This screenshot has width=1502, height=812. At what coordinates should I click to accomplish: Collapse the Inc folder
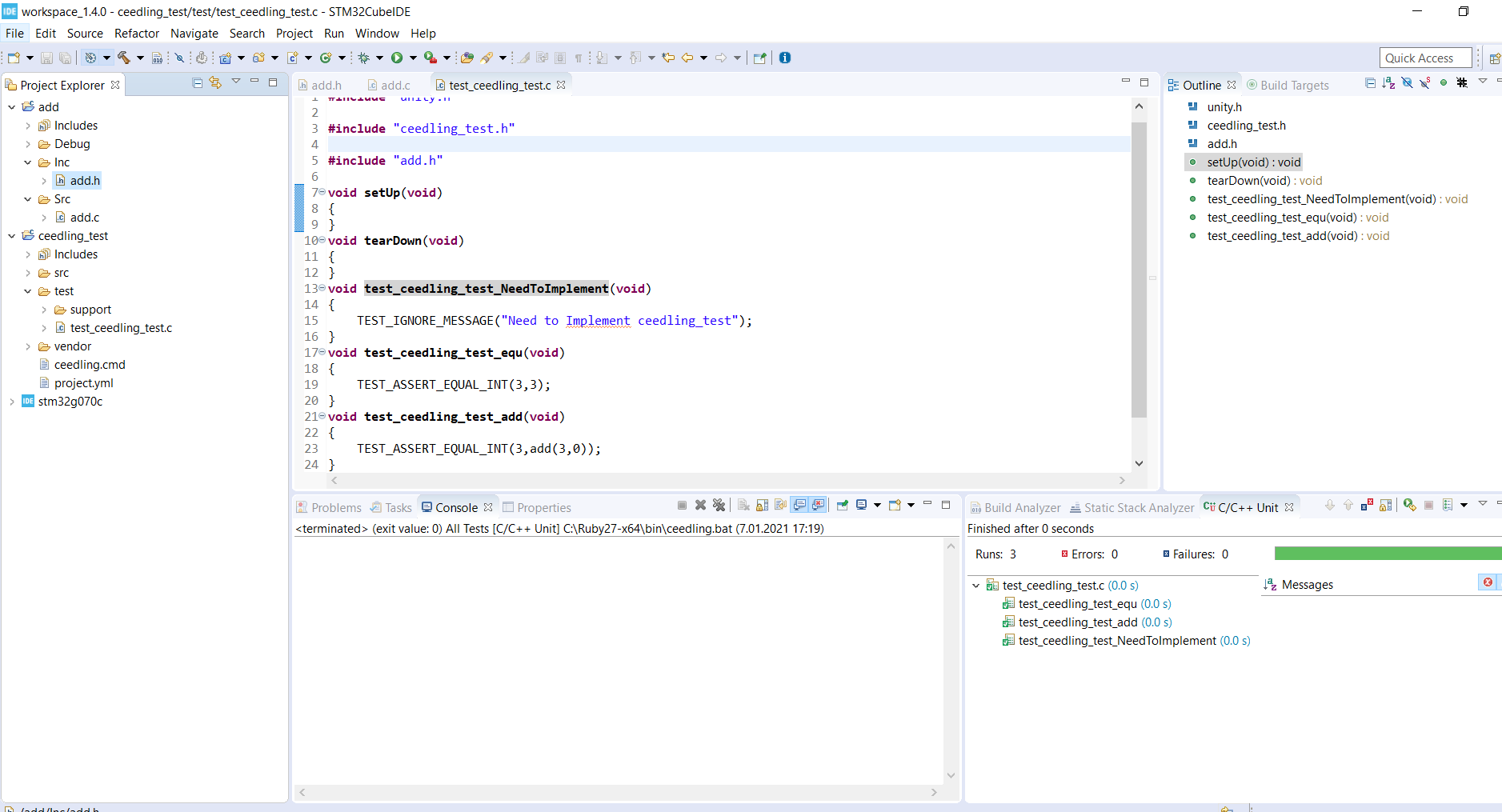tap(27, 162)
